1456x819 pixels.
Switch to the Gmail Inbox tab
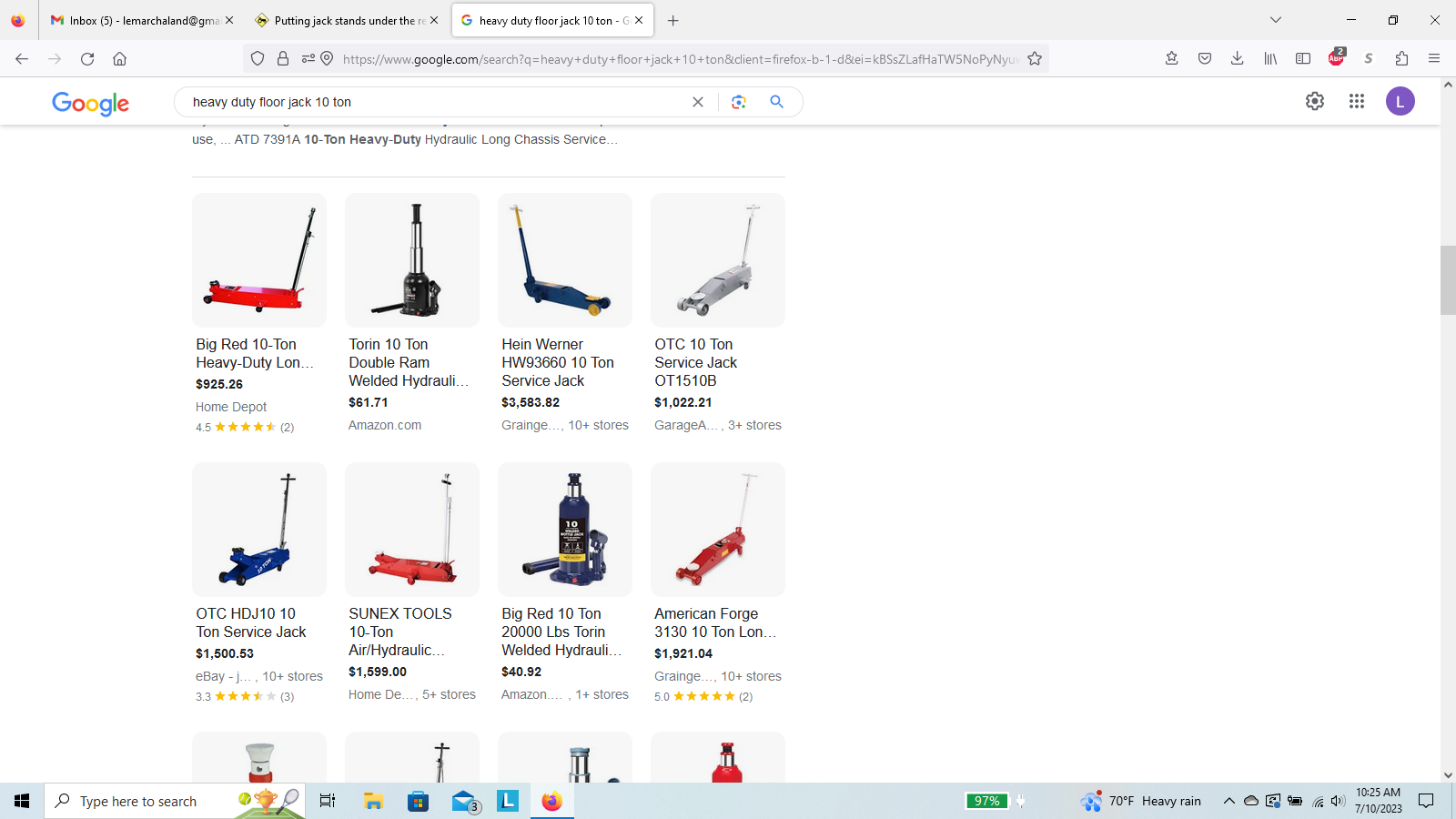pyautogui.click(x=135, y=20)
